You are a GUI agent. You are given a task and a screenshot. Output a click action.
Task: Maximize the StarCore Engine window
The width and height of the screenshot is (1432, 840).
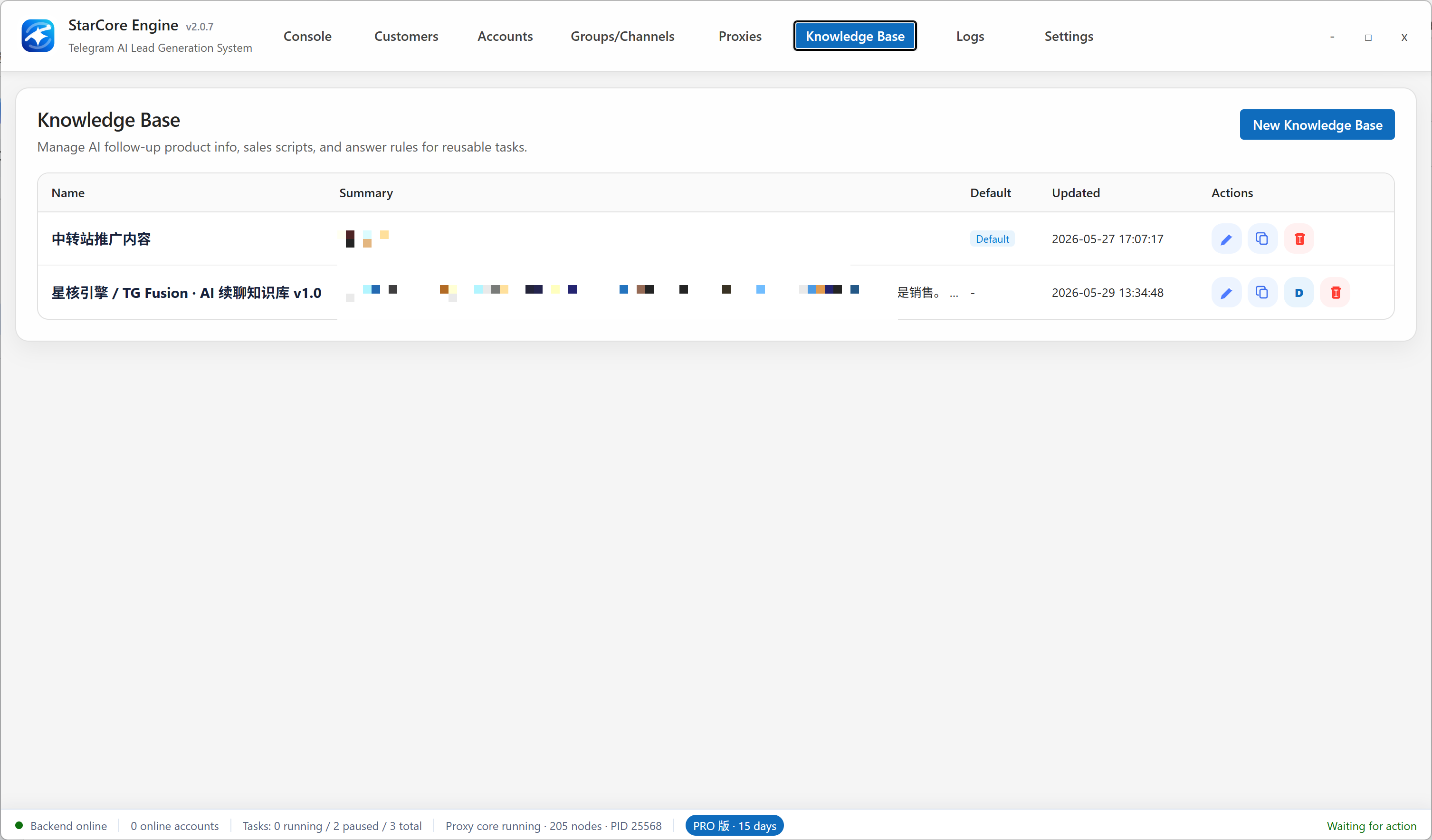point(1368,37)
